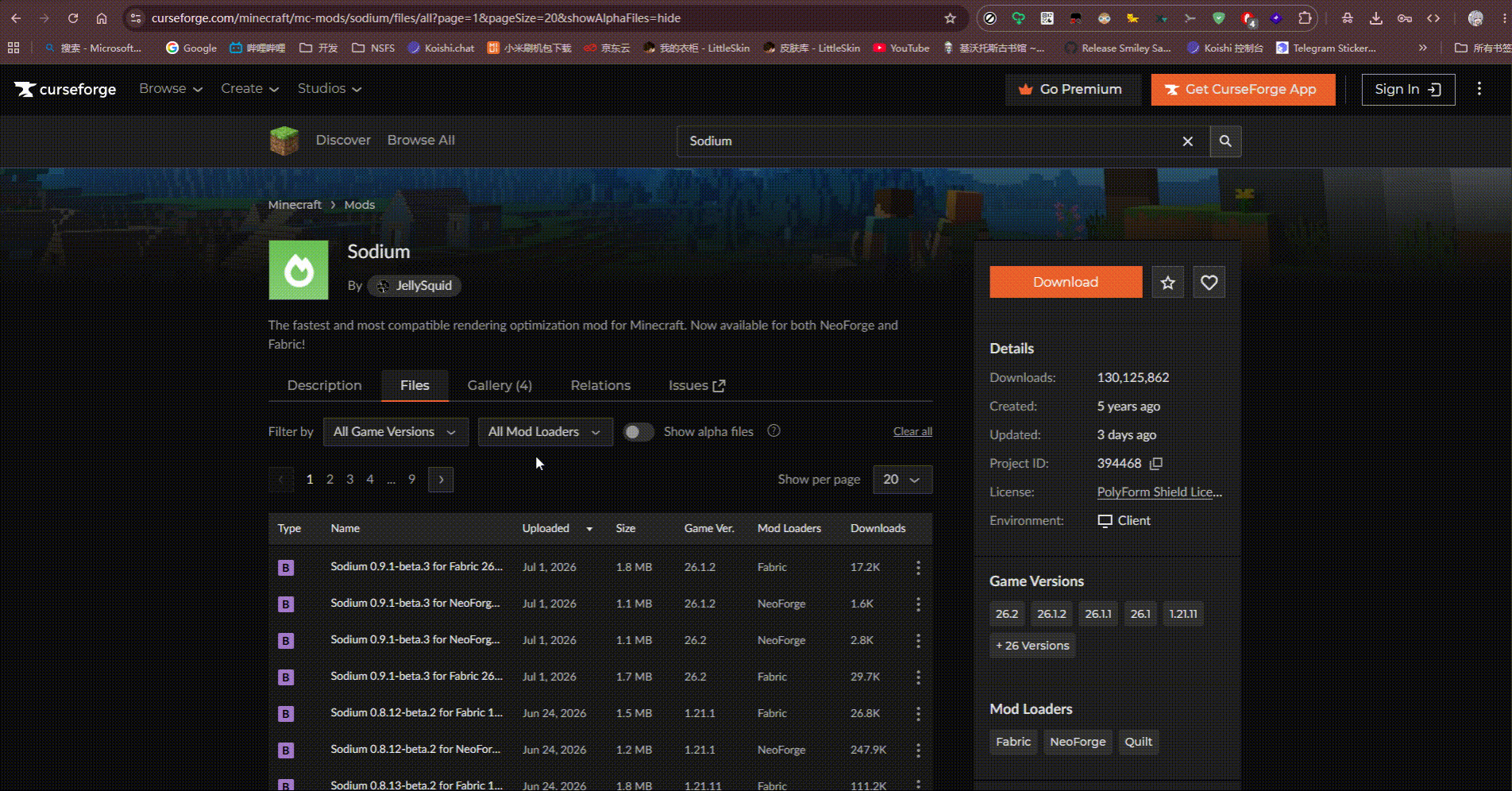Open the Gallery (4) tab
Image resolution: width=1512 pixels, height=791 pixels.
tap(499, 385)
